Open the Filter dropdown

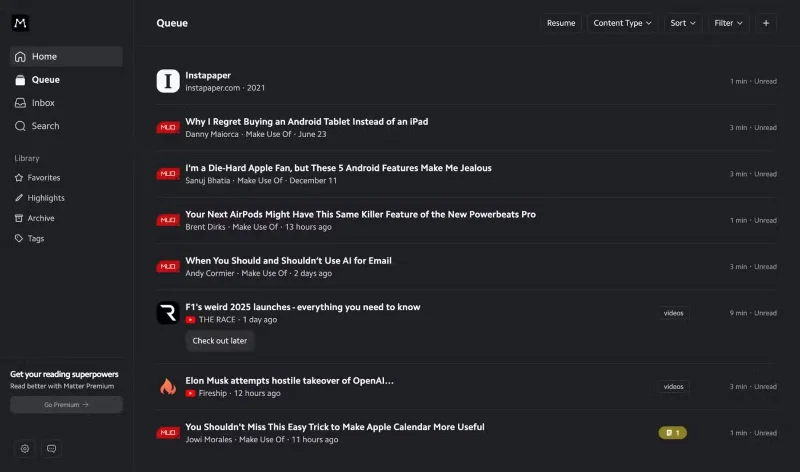point(728,23)
